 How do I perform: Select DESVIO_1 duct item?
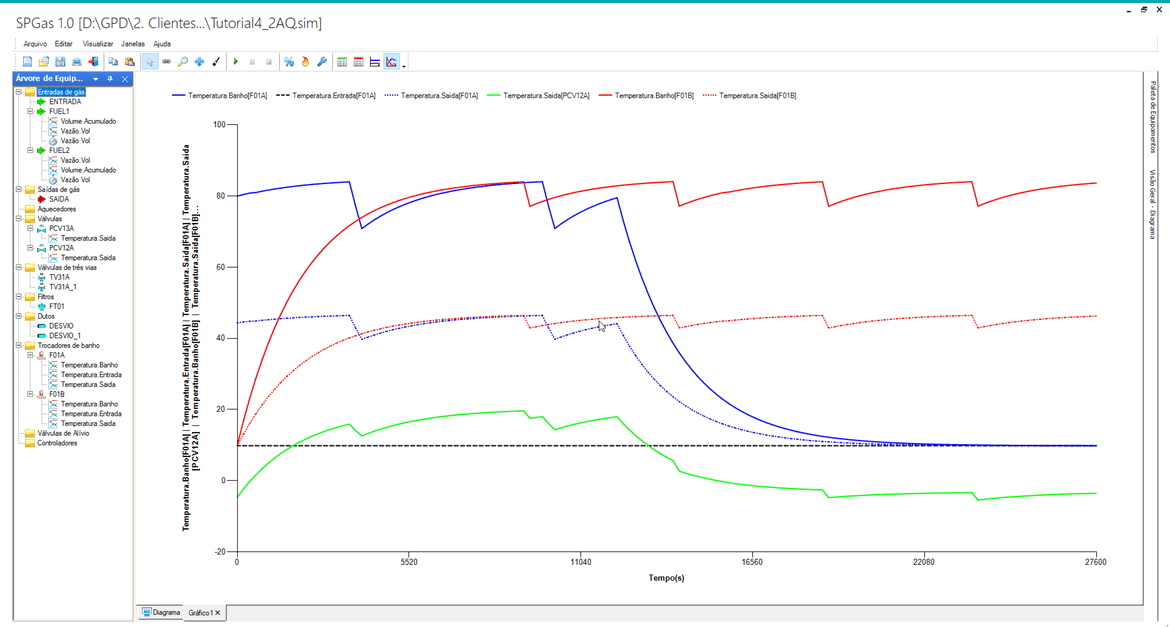tap(65, 336)
